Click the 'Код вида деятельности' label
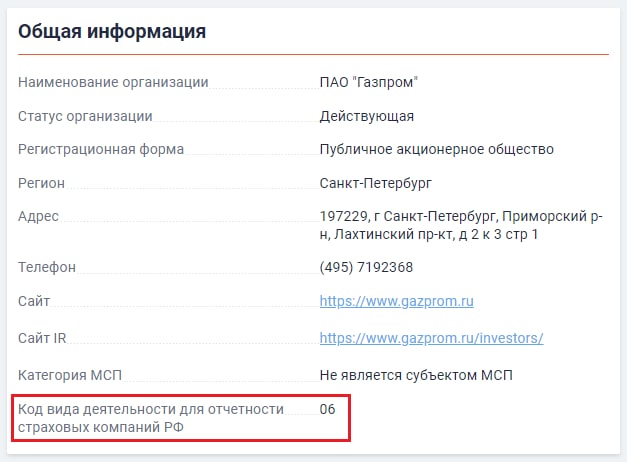 [151, 418]
